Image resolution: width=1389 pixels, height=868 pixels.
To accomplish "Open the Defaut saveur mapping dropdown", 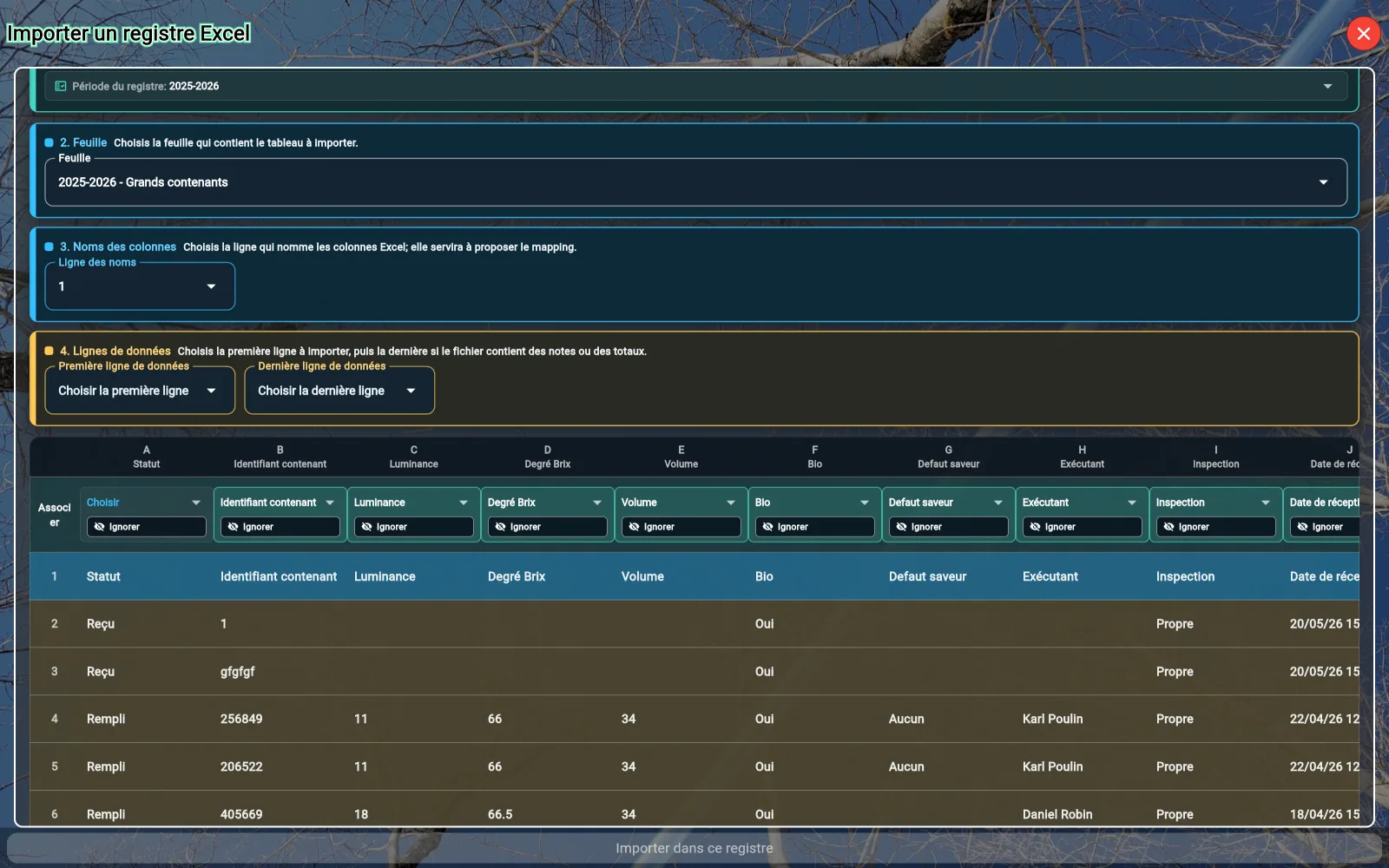I will [947, 503].
